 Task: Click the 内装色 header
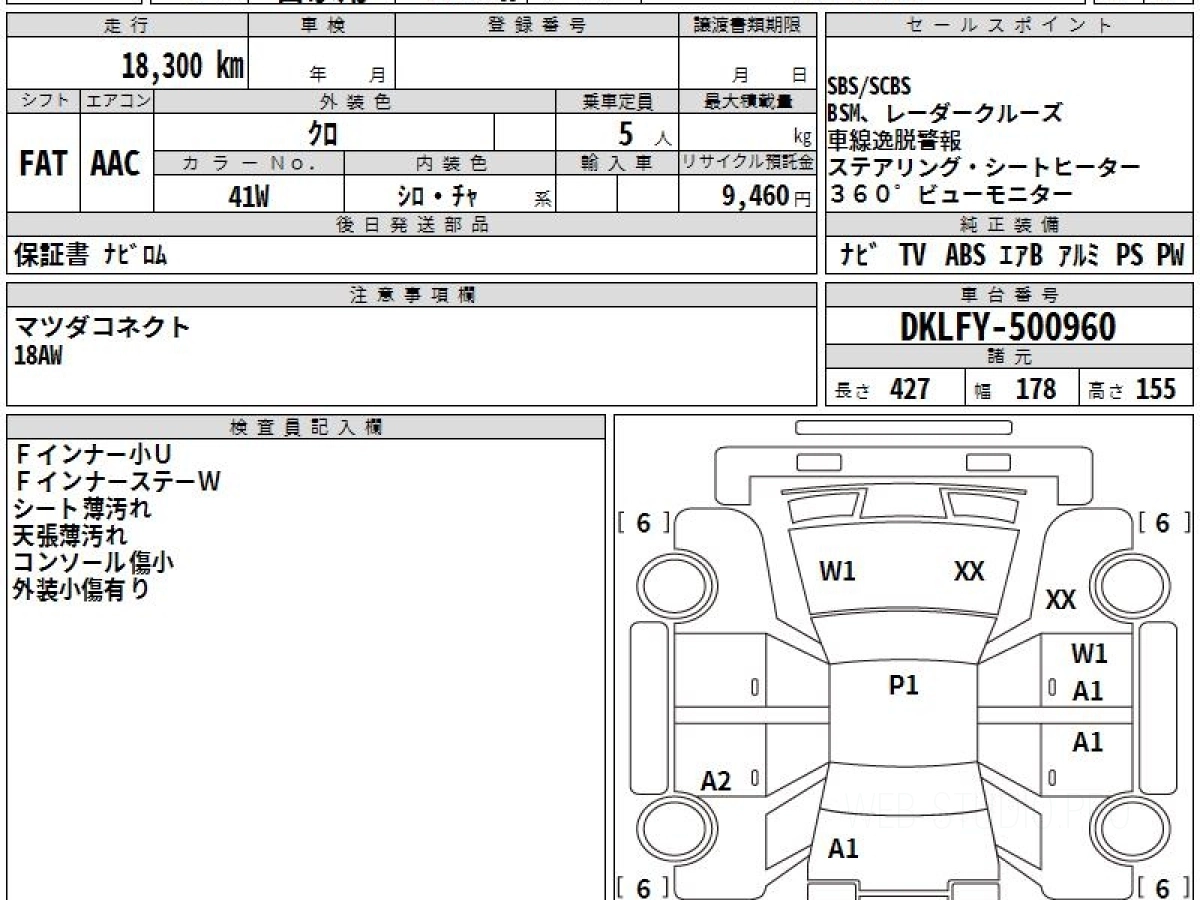(450, 163)
